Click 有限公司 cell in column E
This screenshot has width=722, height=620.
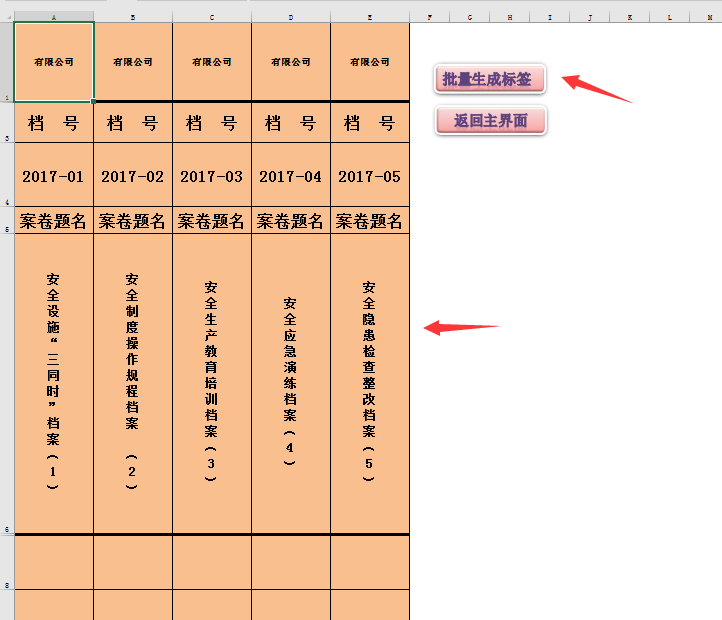[x=370, y=62]
